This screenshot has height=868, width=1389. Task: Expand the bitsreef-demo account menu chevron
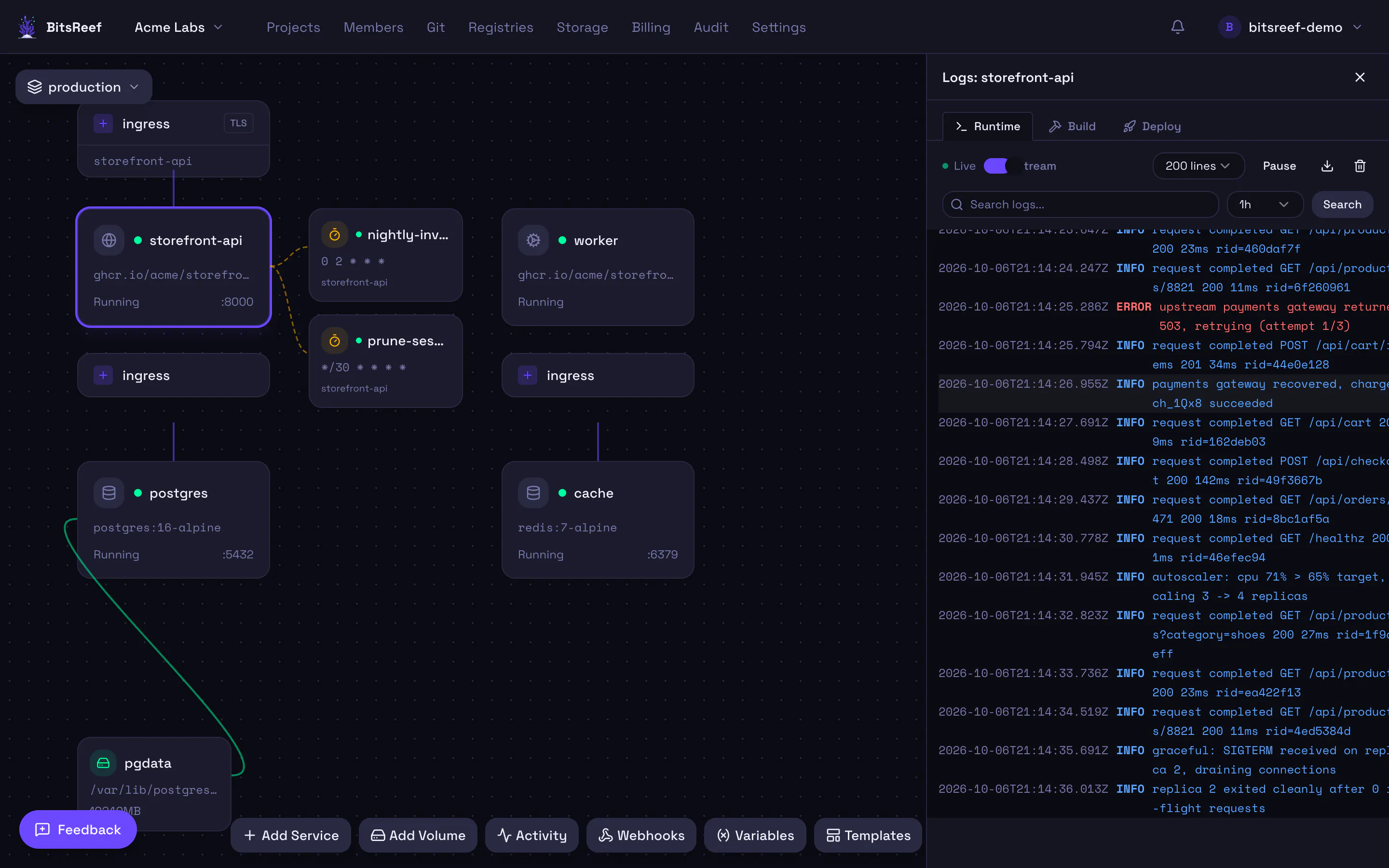(x=1358, y=27)
